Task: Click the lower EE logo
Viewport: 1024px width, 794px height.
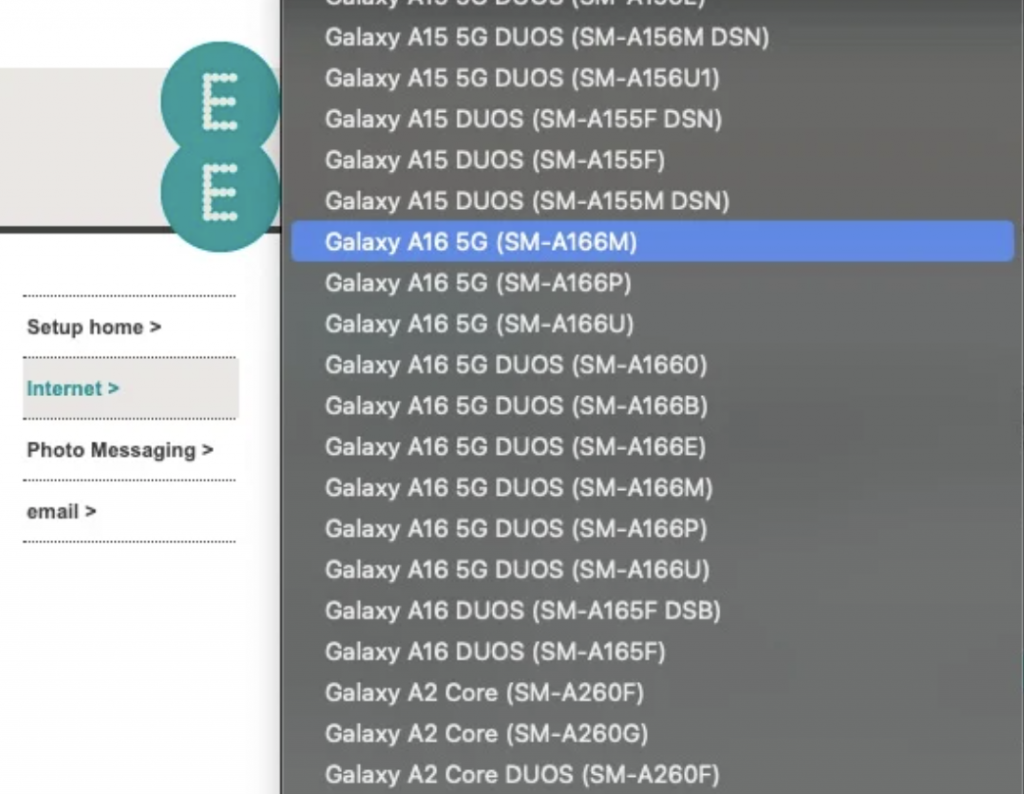Action: point(220,192)
